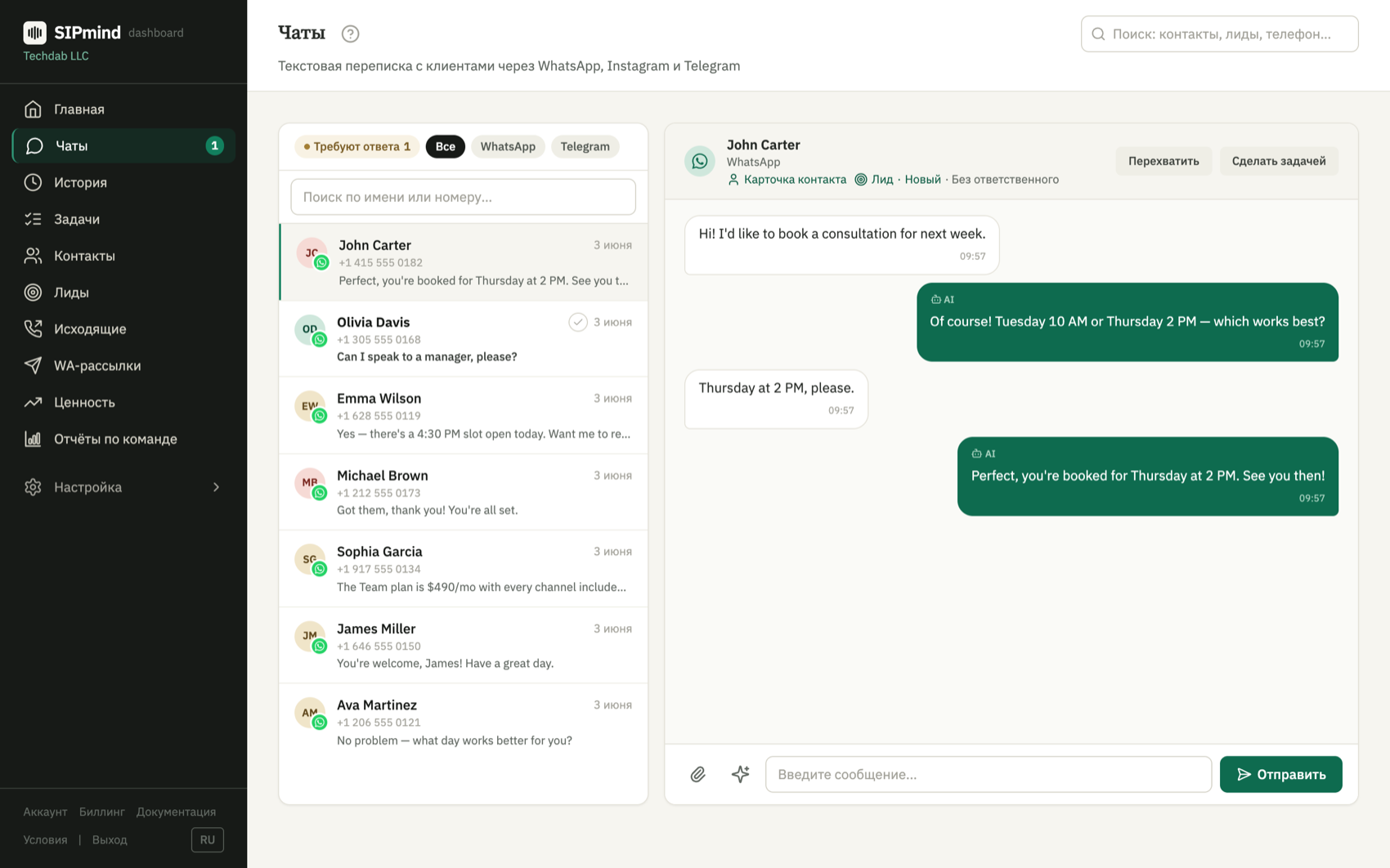The image size is (1390, 868).
Task: Open the help question-mark icon next to Чаты
Action: point(350,34)
